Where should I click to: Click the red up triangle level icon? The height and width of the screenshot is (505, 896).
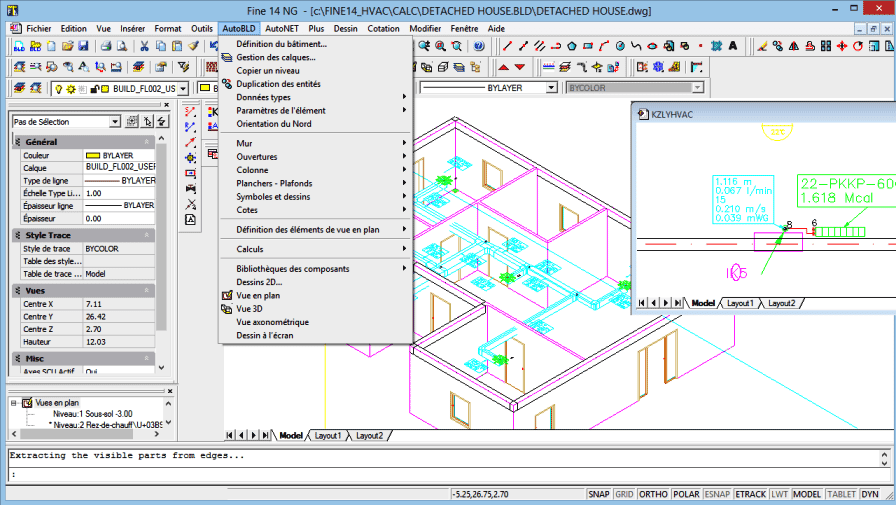pyautogui.click(x=503, y=67)
